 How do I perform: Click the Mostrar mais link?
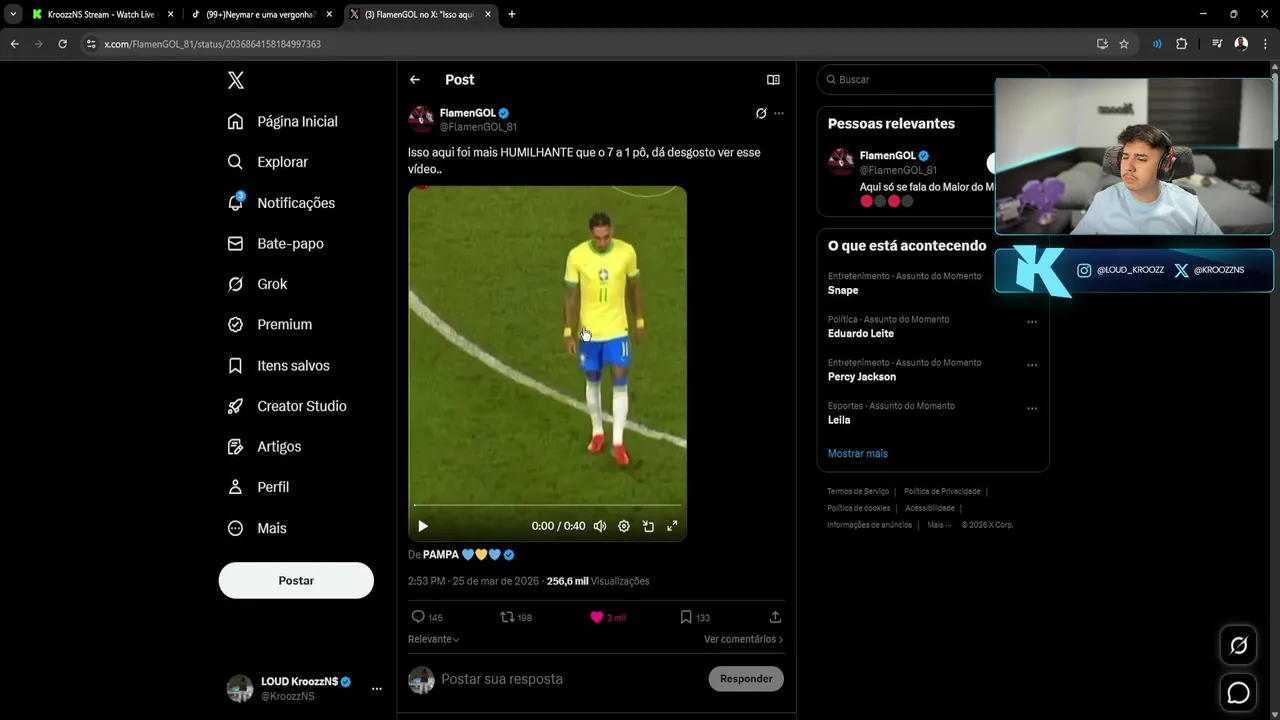click(858, 453)
